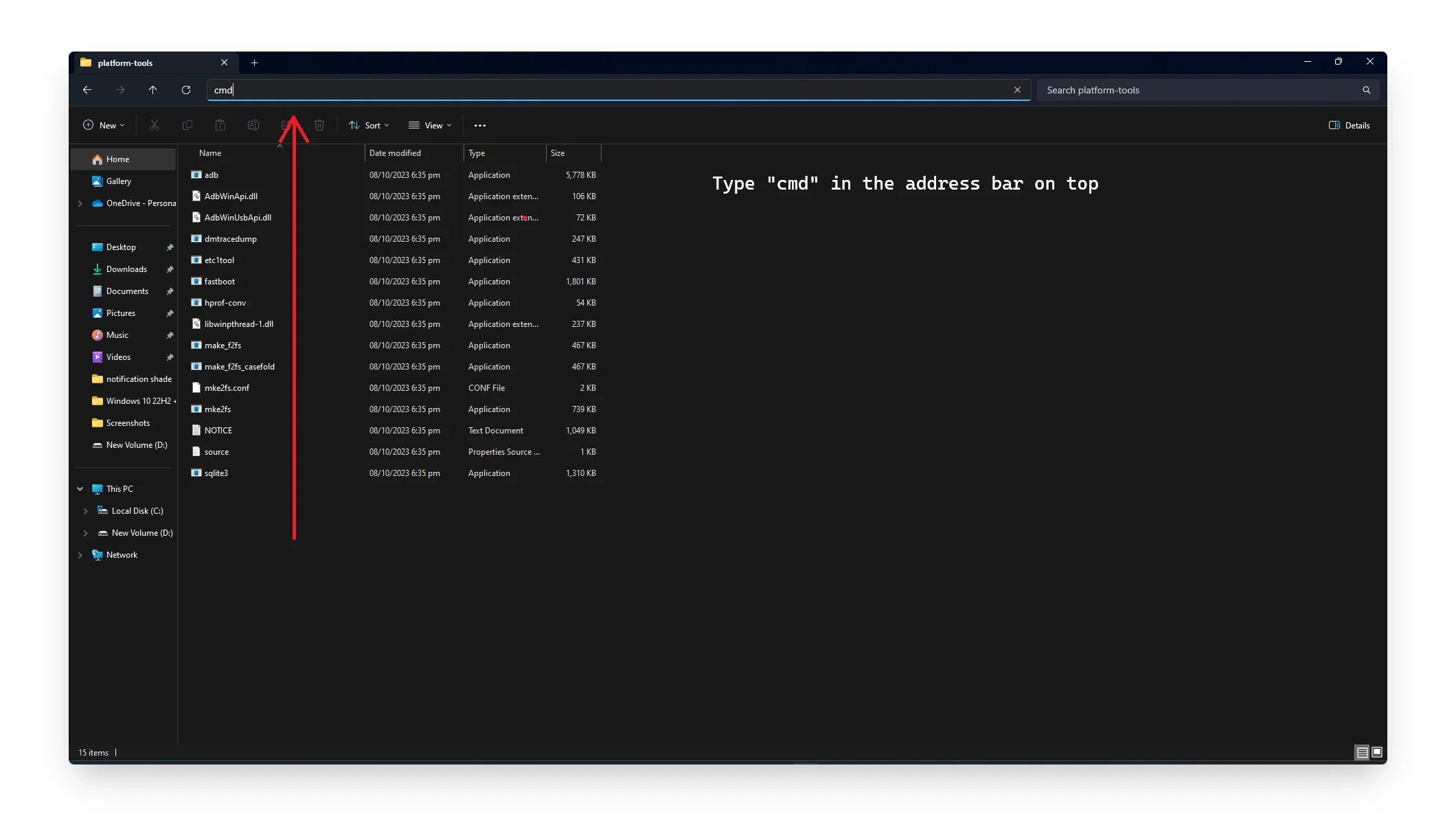Expand the Local Disk (C:) node
The image size is (1456, 816).
point(86,511)
